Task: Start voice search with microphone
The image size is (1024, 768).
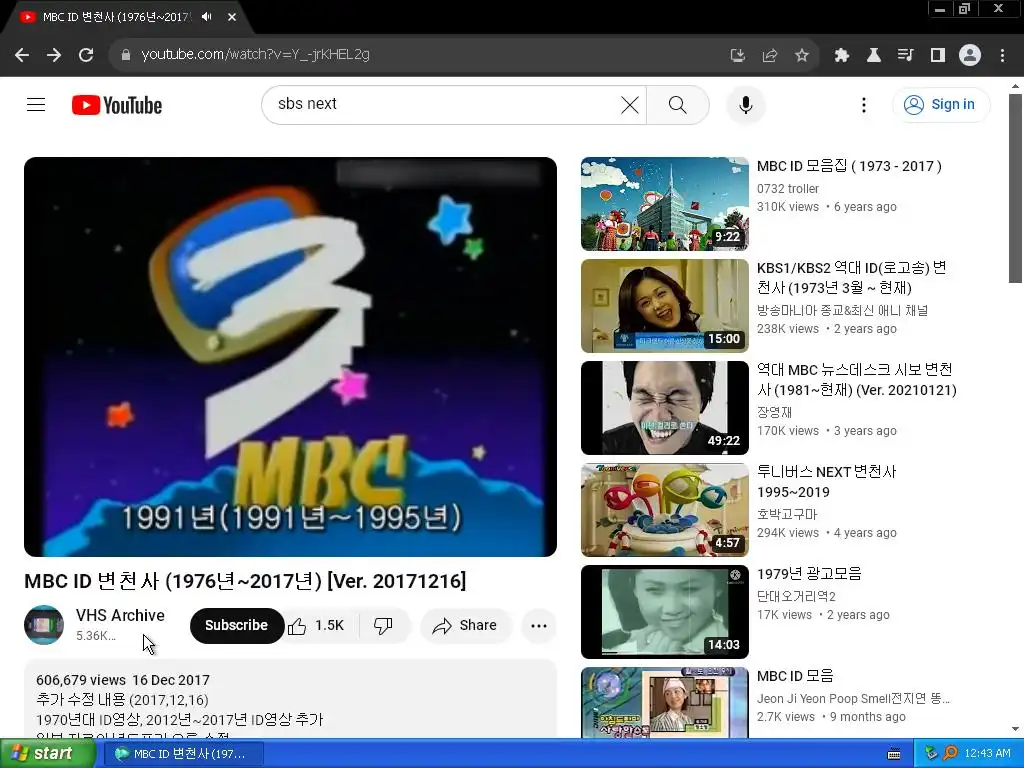Action: click(x=746, y=105)
